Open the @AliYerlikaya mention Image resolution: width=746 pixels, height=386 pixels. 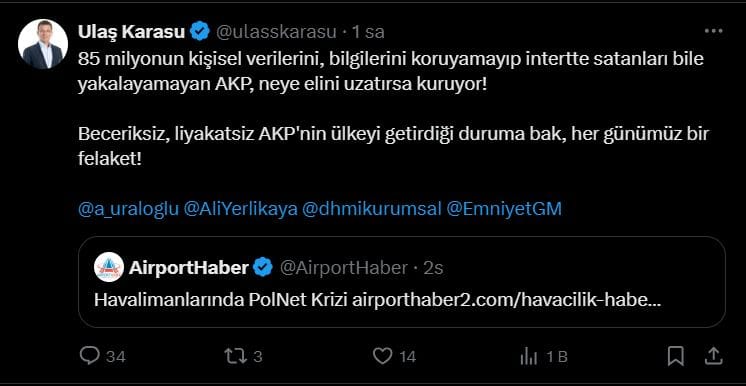tap(240, 209)
